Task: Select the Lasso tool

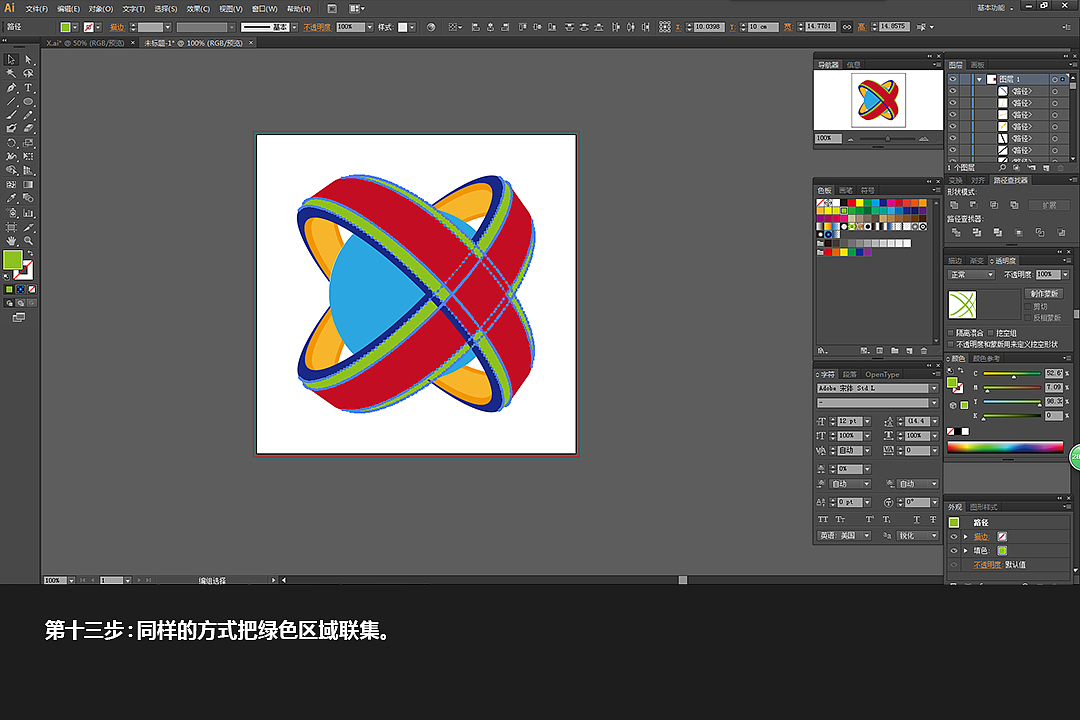Action: coord(28,73)
